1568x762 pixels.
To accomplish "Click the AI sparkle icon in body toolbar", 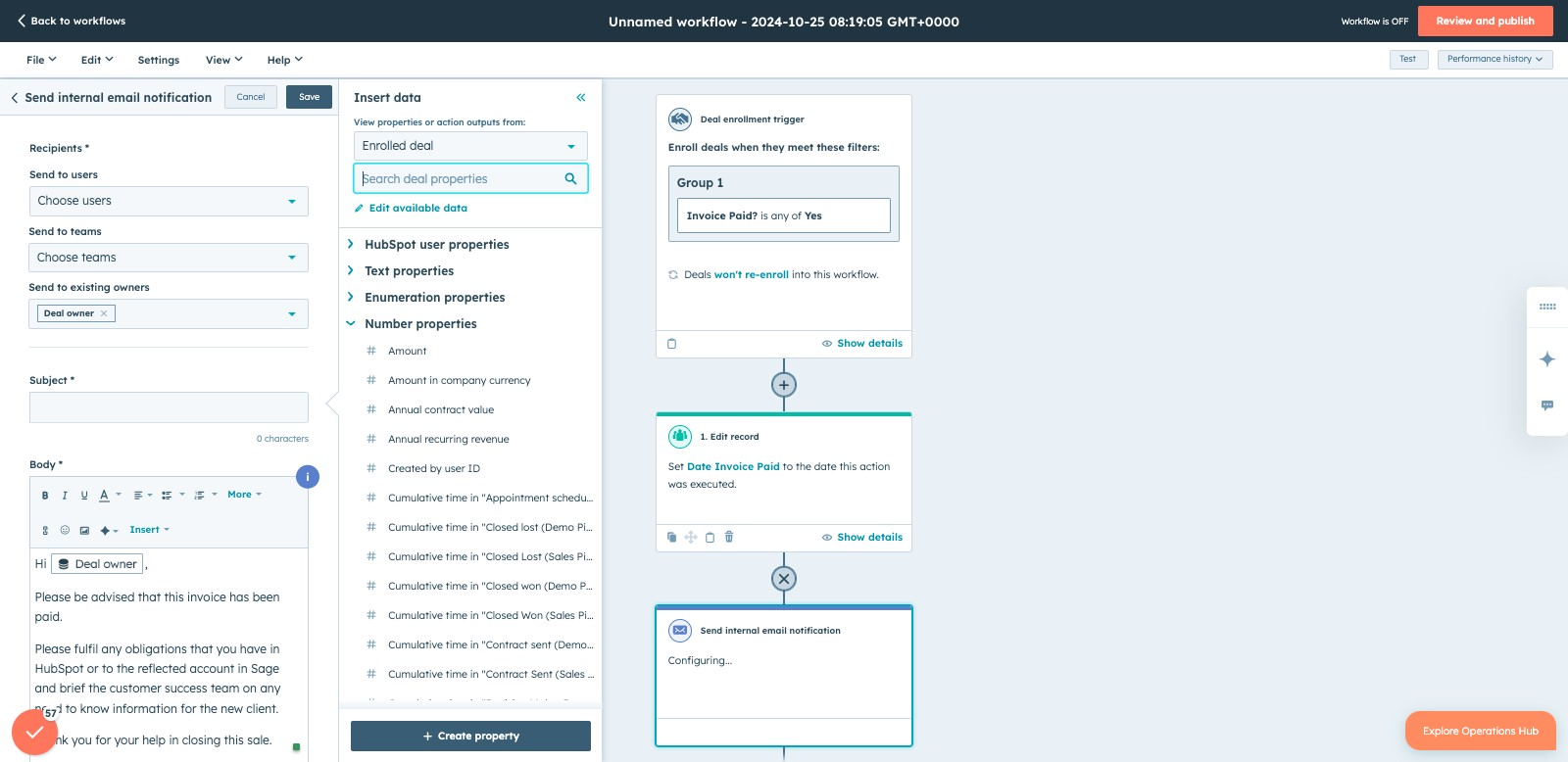I will tap(109, 530).
